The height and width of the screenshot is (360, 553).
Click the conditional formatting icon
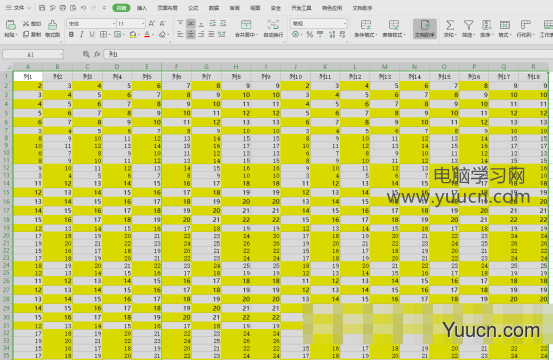point(366,25)
